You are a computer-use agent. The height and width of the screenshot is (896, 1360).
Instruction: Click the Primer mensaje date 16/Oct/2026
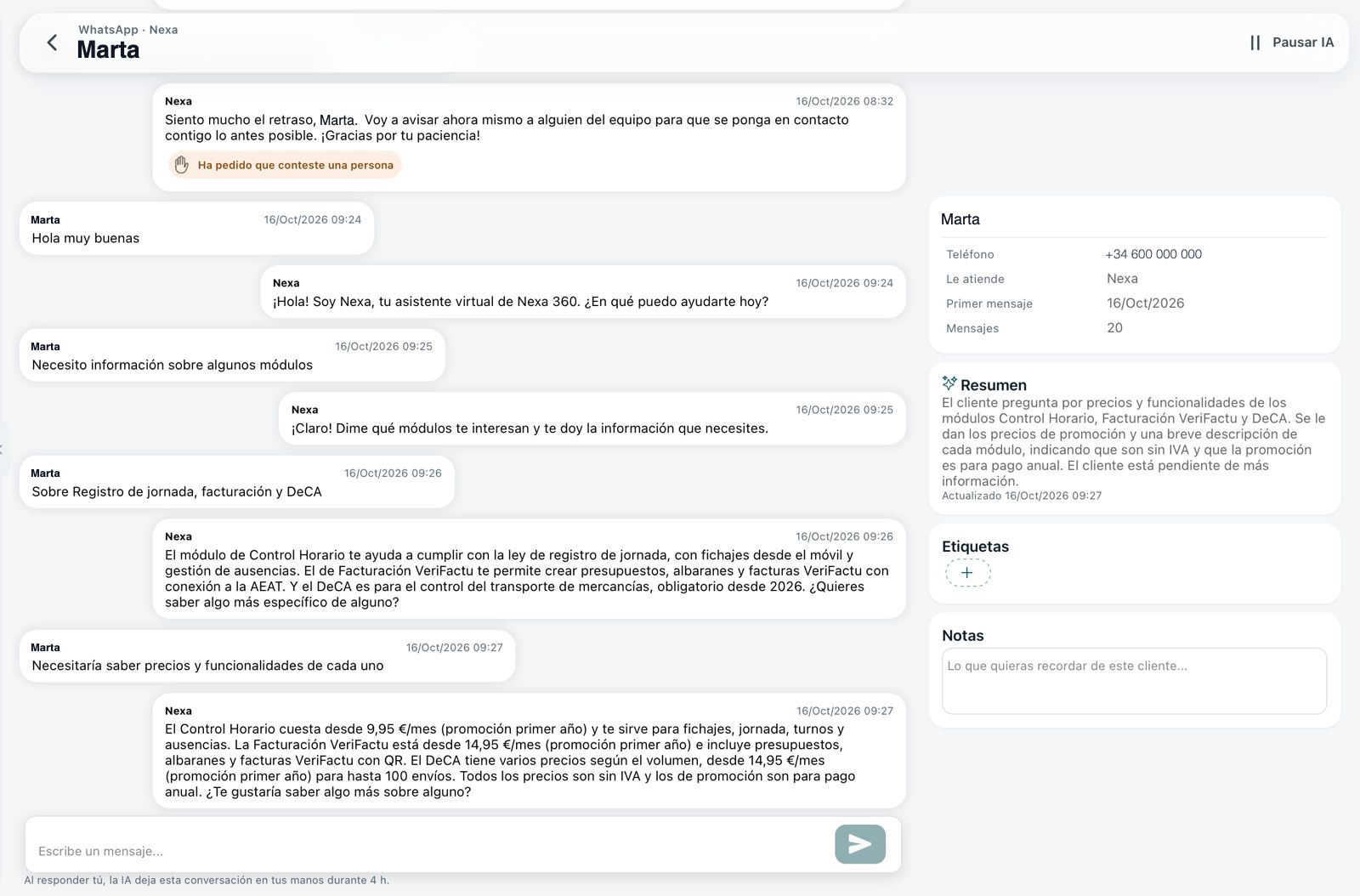pyautogui.click(x=1145, y=303)
